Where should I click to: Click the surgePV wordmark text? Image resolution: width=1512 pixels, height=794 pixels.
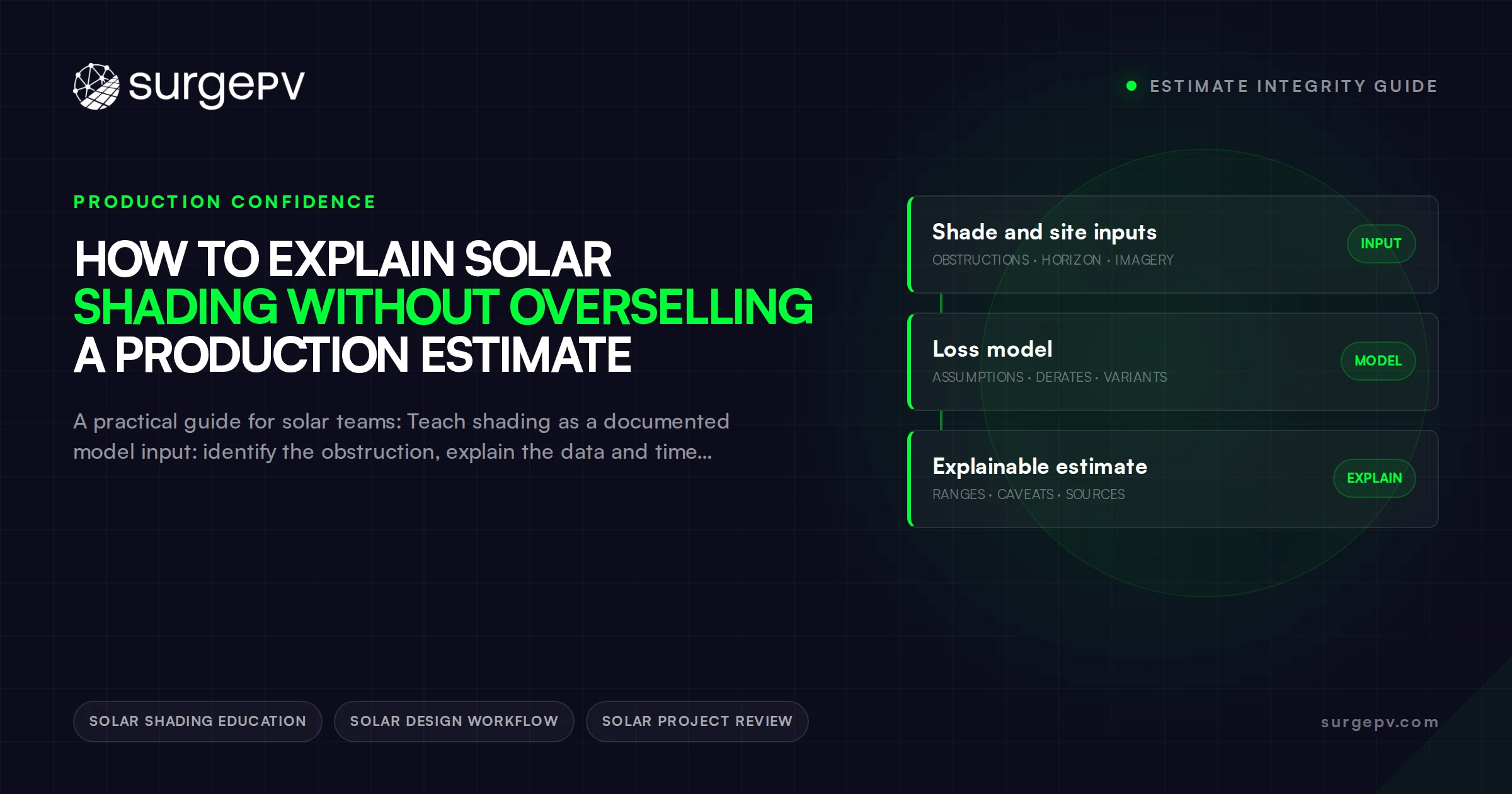[217, 87]
